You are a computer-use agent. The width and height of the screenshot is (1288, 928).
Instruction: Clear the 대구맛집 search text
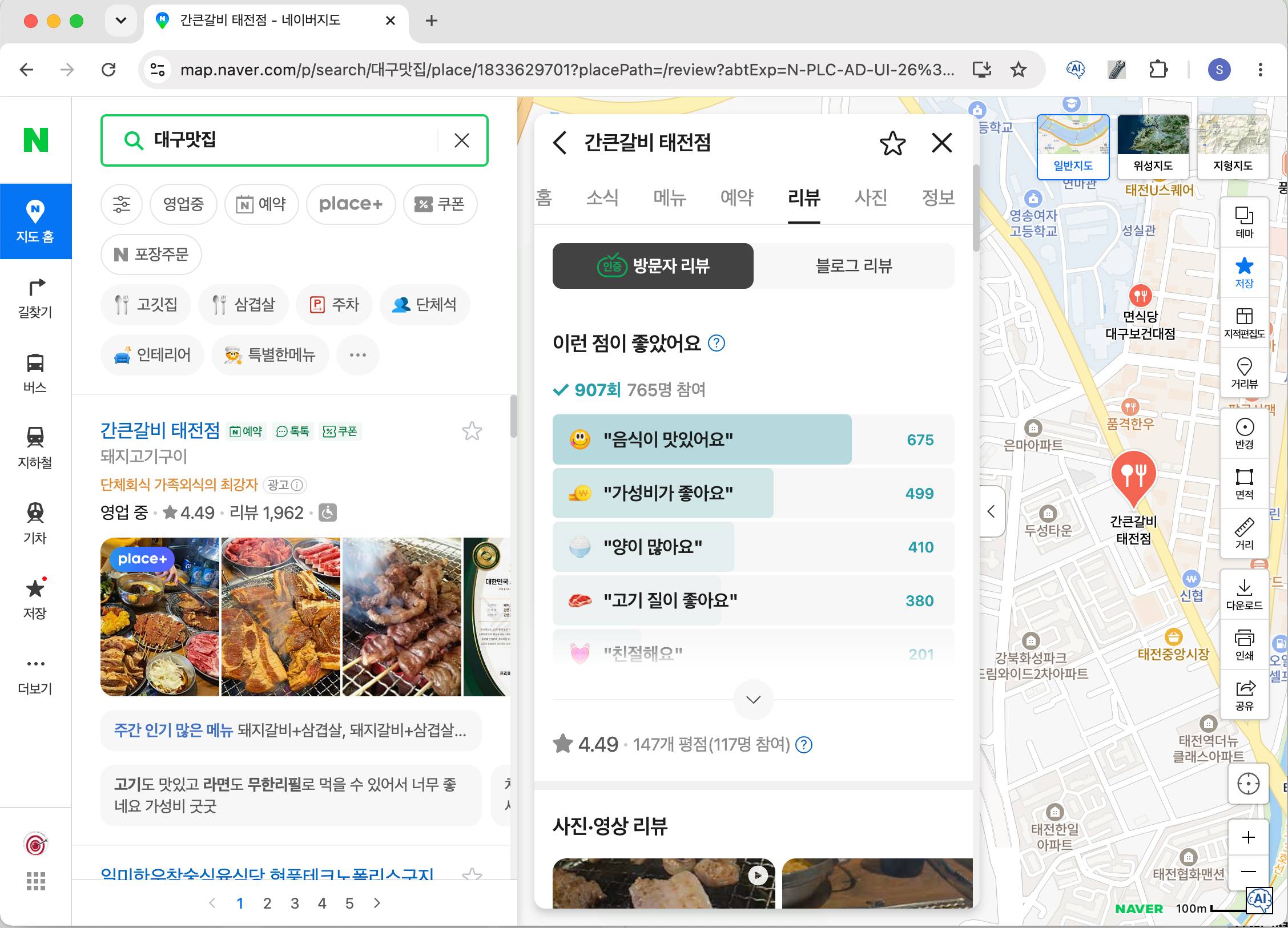461,140
